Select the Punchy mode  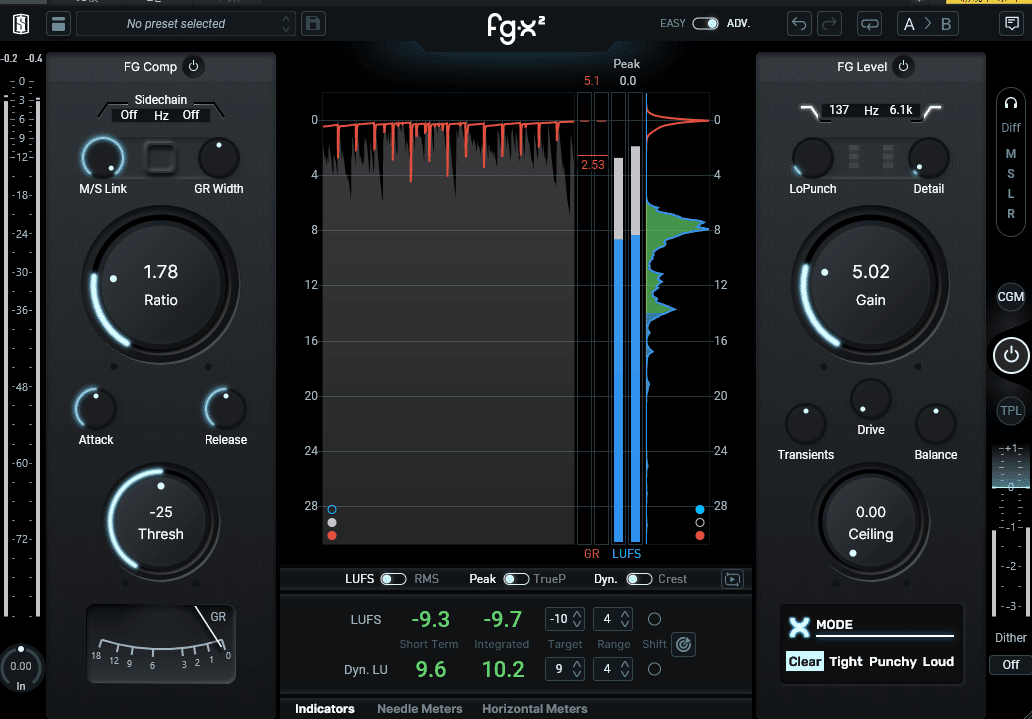[x=892, y=662]
